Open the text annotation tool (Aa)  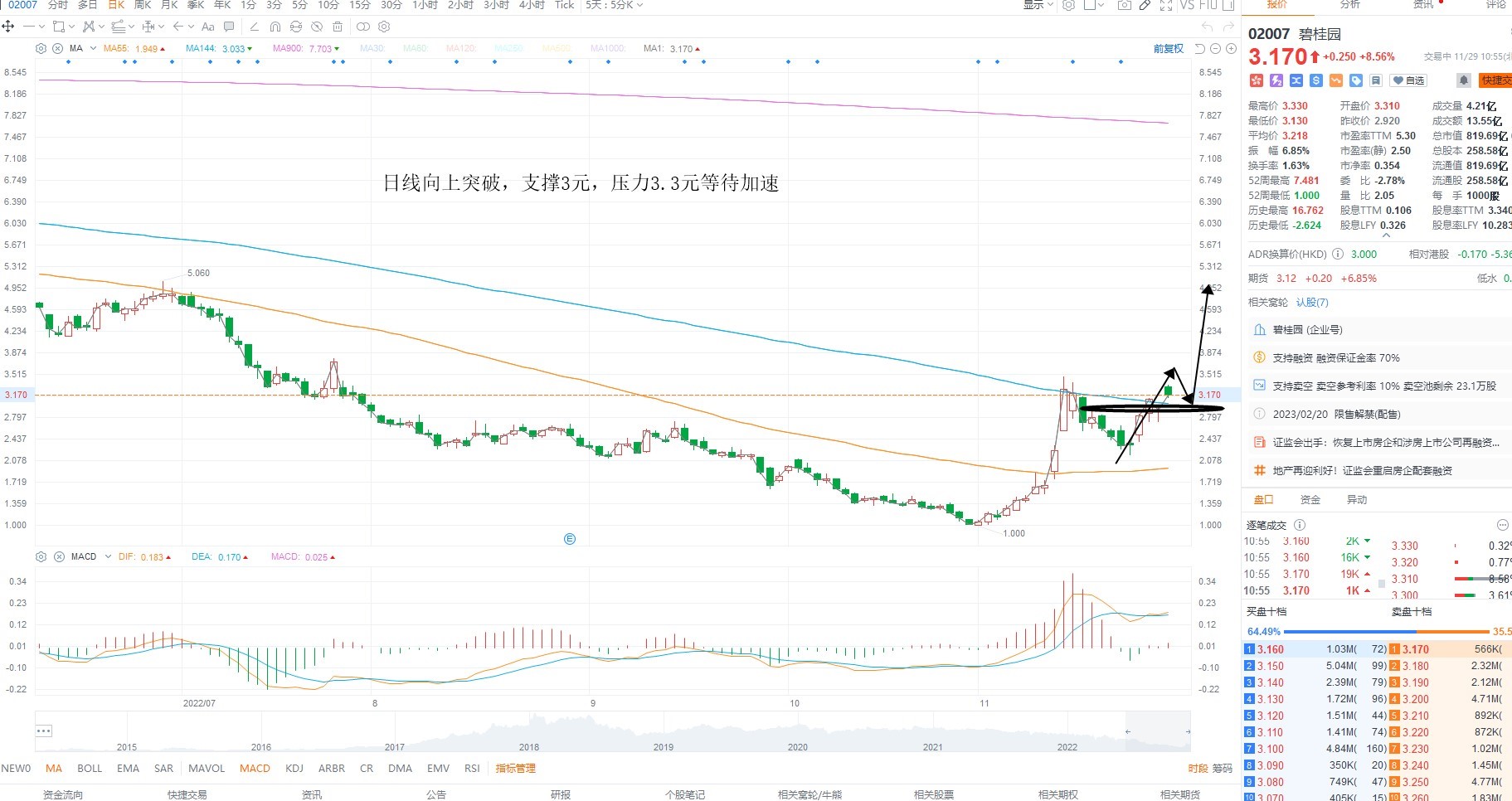click(x=207, y=27)
